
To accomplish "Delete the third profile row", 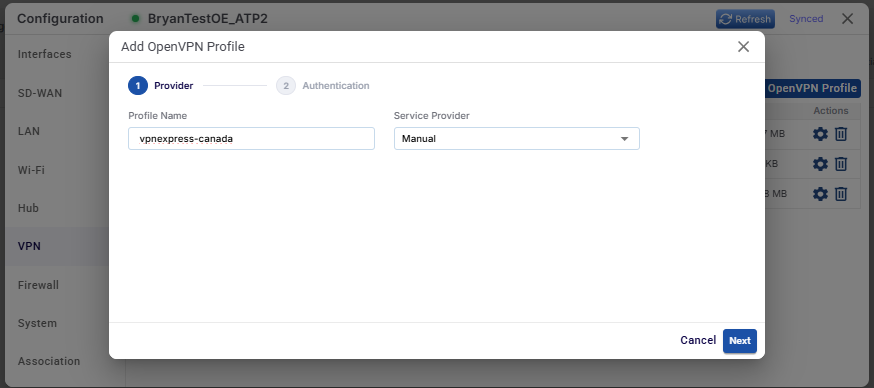I will 841,193.
